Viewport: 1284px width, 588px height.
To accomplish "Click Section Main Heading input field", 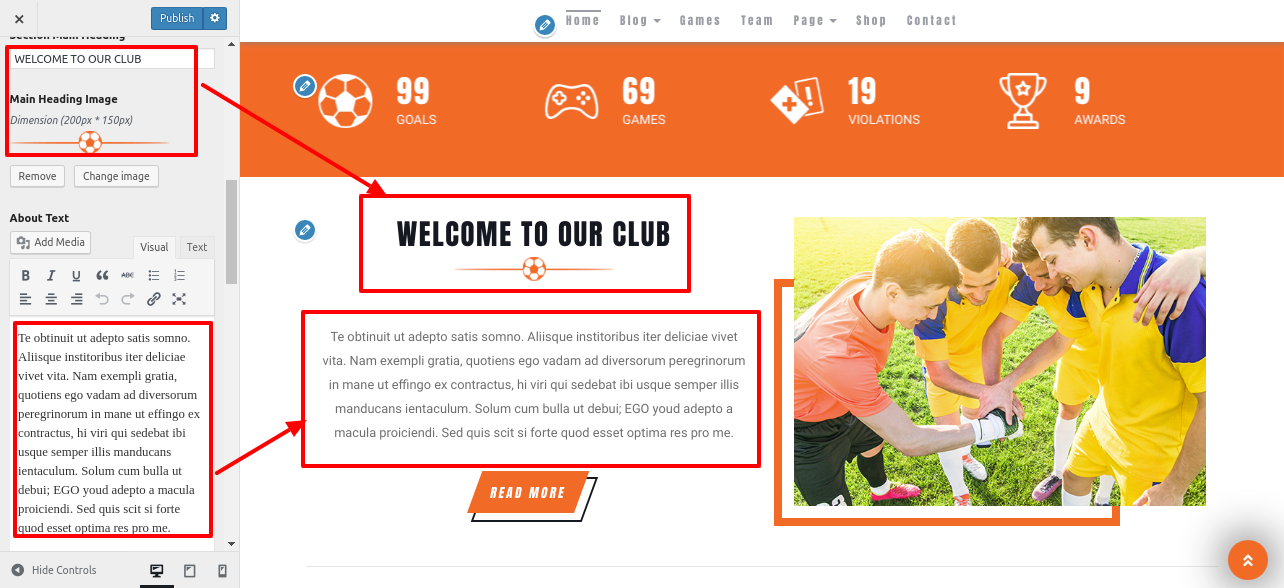I will click(112, 59).
